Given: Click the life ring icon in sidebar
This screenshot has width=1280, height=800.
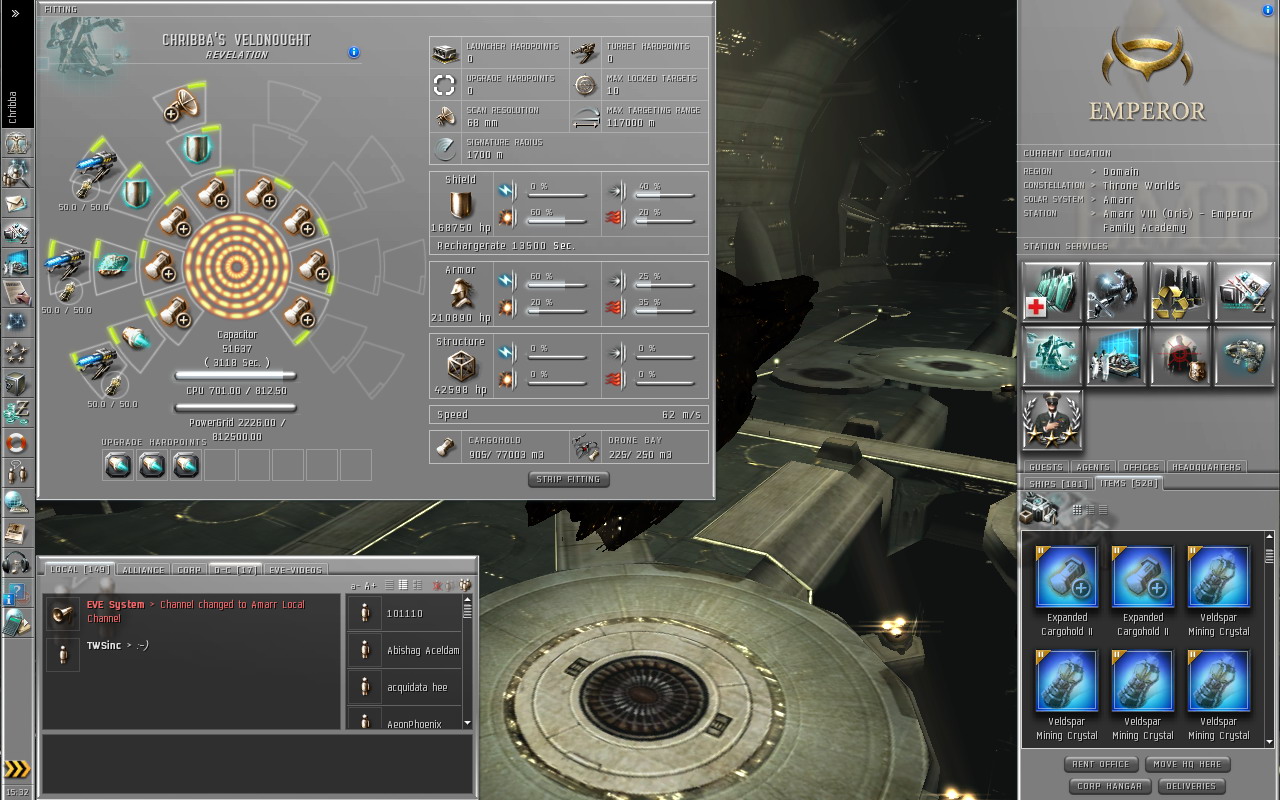Looking at the screenshot, I should click(x=16, y=443).
